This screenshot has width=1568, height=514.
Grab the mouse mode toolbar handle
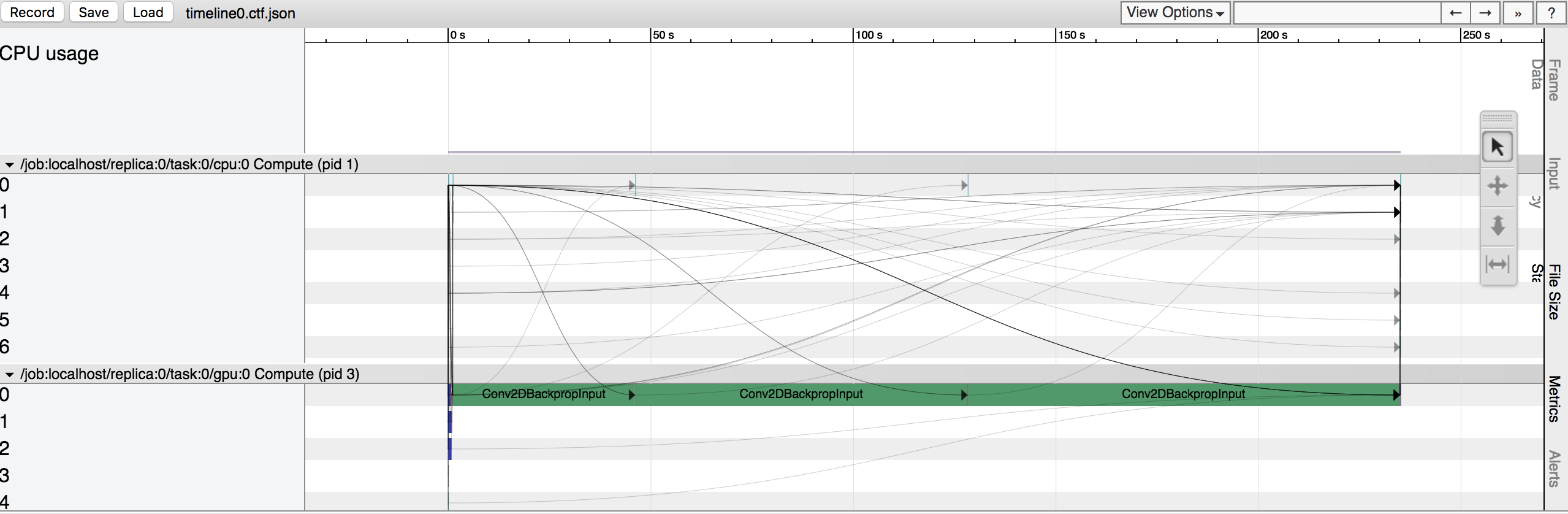(x=1498, y=118)
